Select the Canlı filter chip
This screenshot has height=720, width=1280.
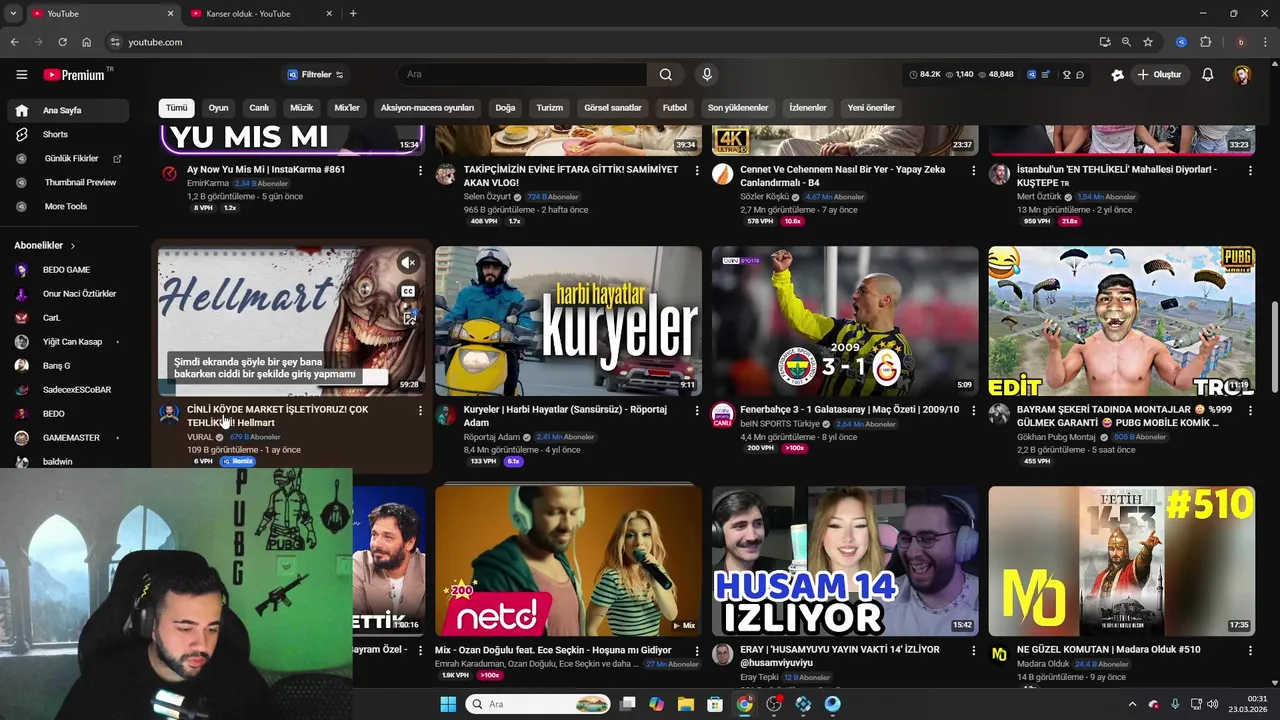point(259,108)
